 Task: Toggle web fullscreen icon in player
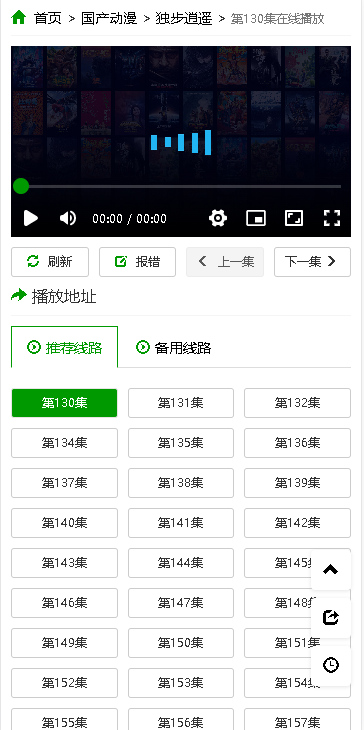tap(294, 217)
